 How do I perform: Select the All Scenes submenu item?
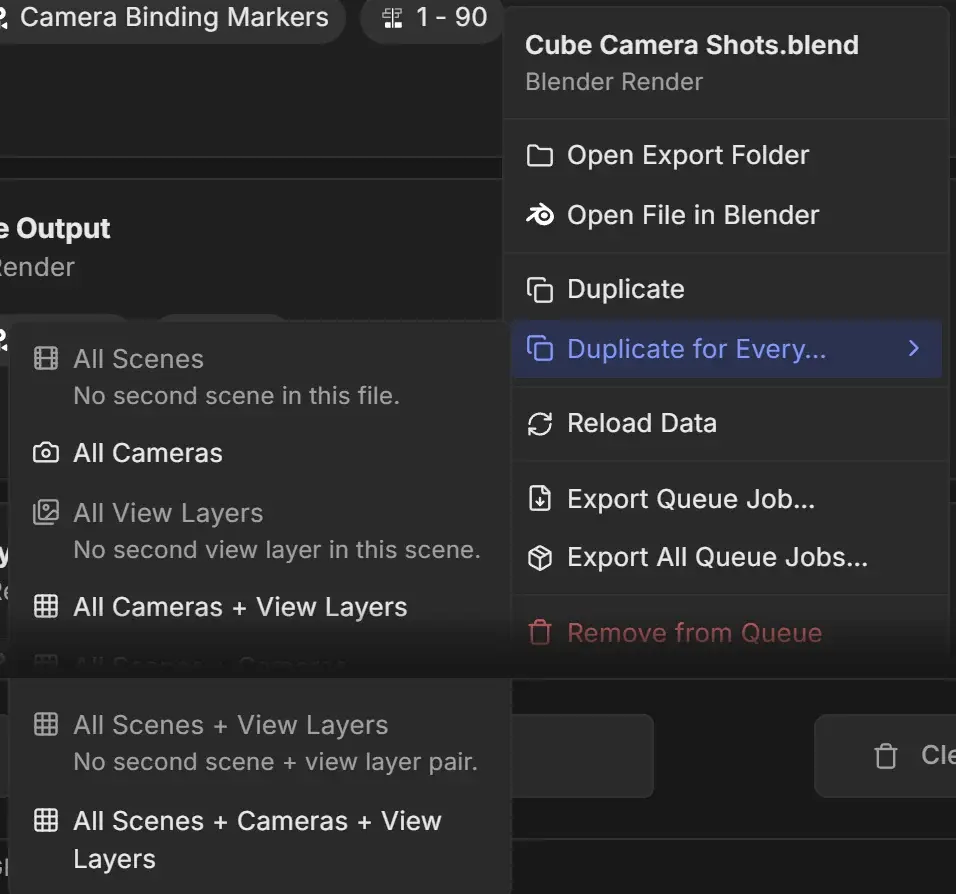[x=260, y=377]
